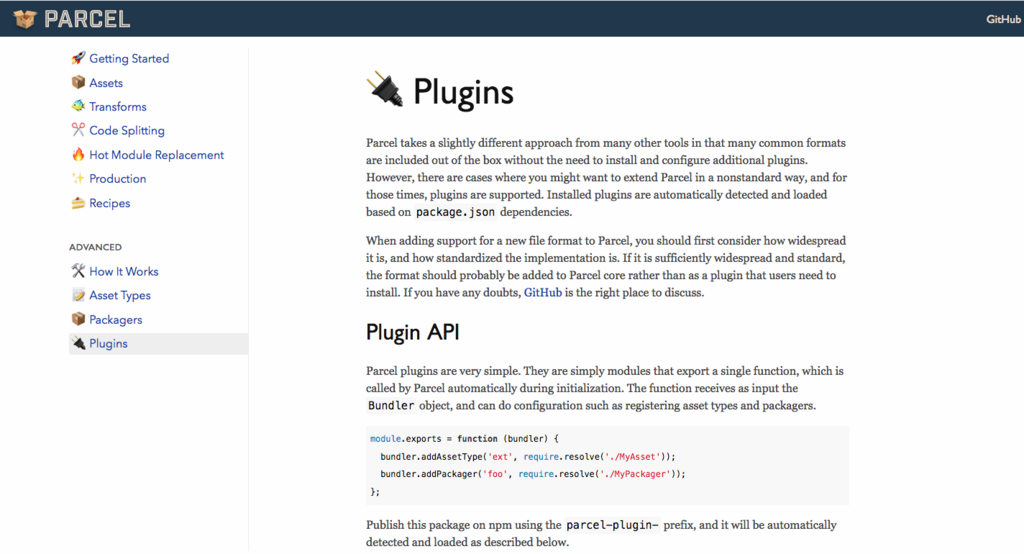The width and height of the screenshot is (1024, 554).
Task: Click the scissors icon beside Code Splitting
Action: pos(78,130)
